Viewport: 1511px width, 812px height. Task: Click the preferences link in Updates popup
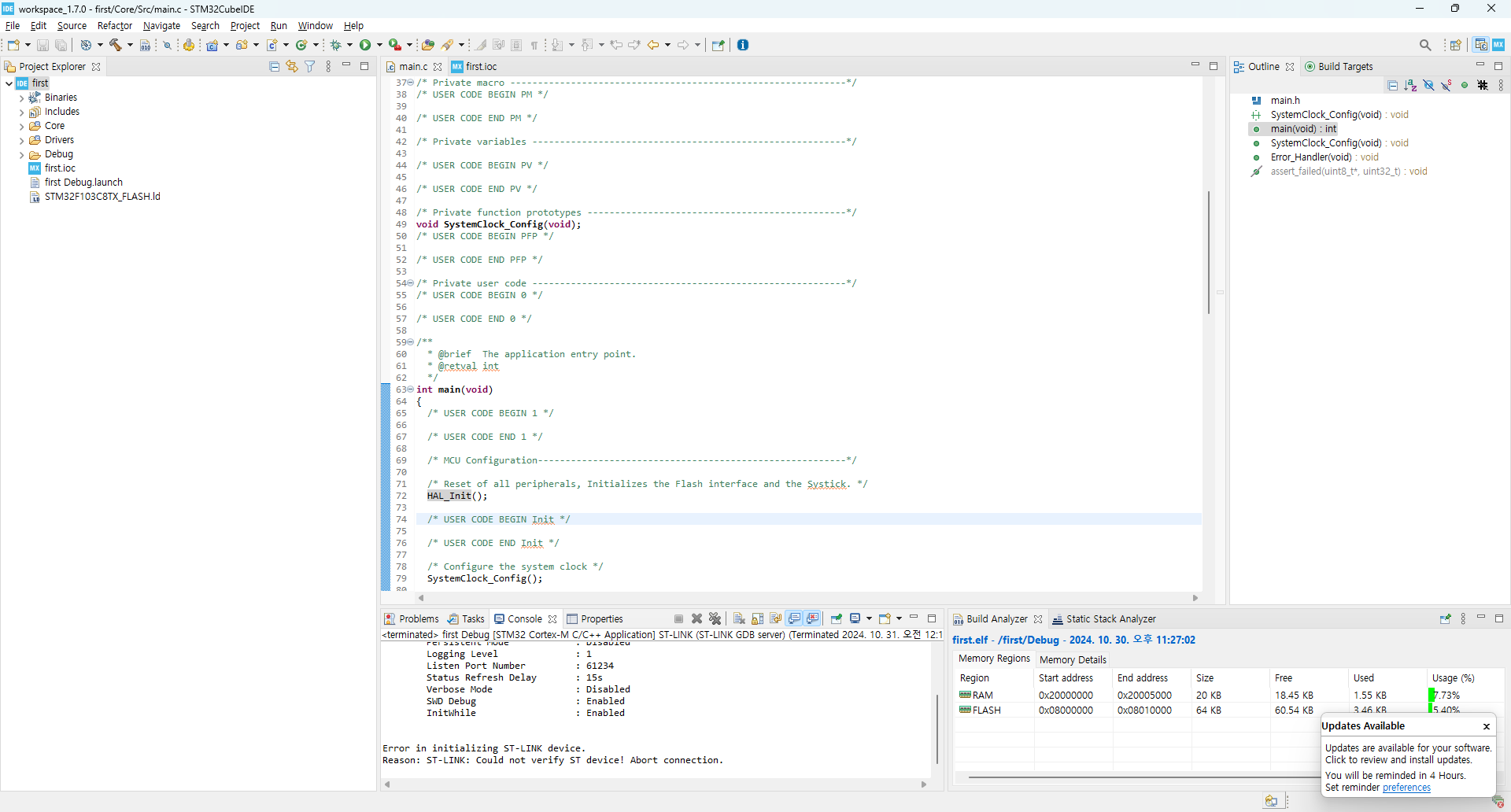click(1406, 788)
